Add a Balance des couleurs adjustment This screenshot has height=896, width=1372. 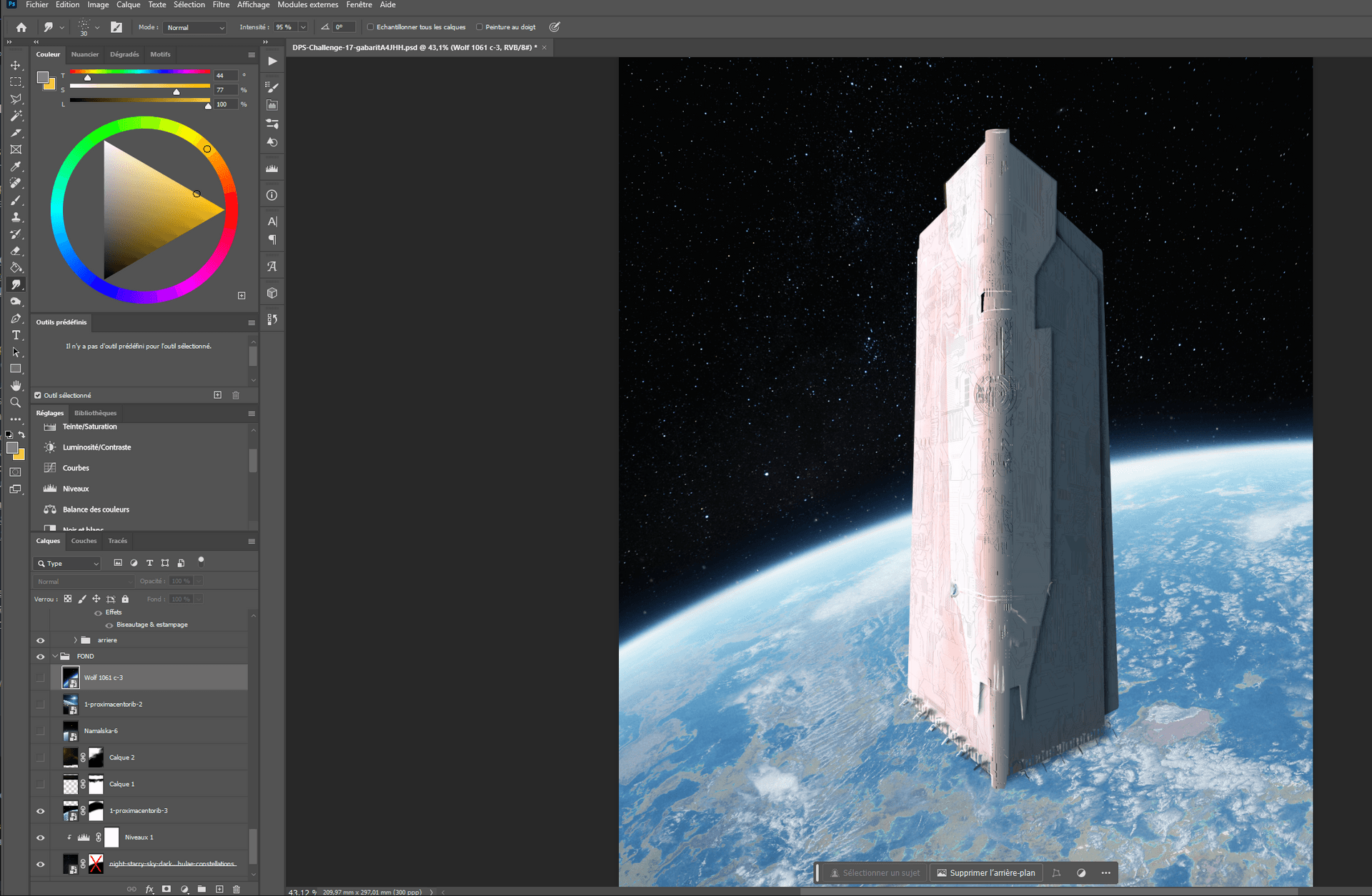(96, 509)
